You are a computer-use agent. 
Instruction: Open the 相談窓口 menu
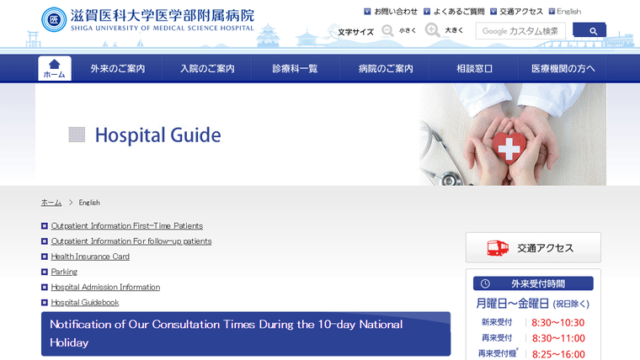pyautogui.click(x=474, y=69)
